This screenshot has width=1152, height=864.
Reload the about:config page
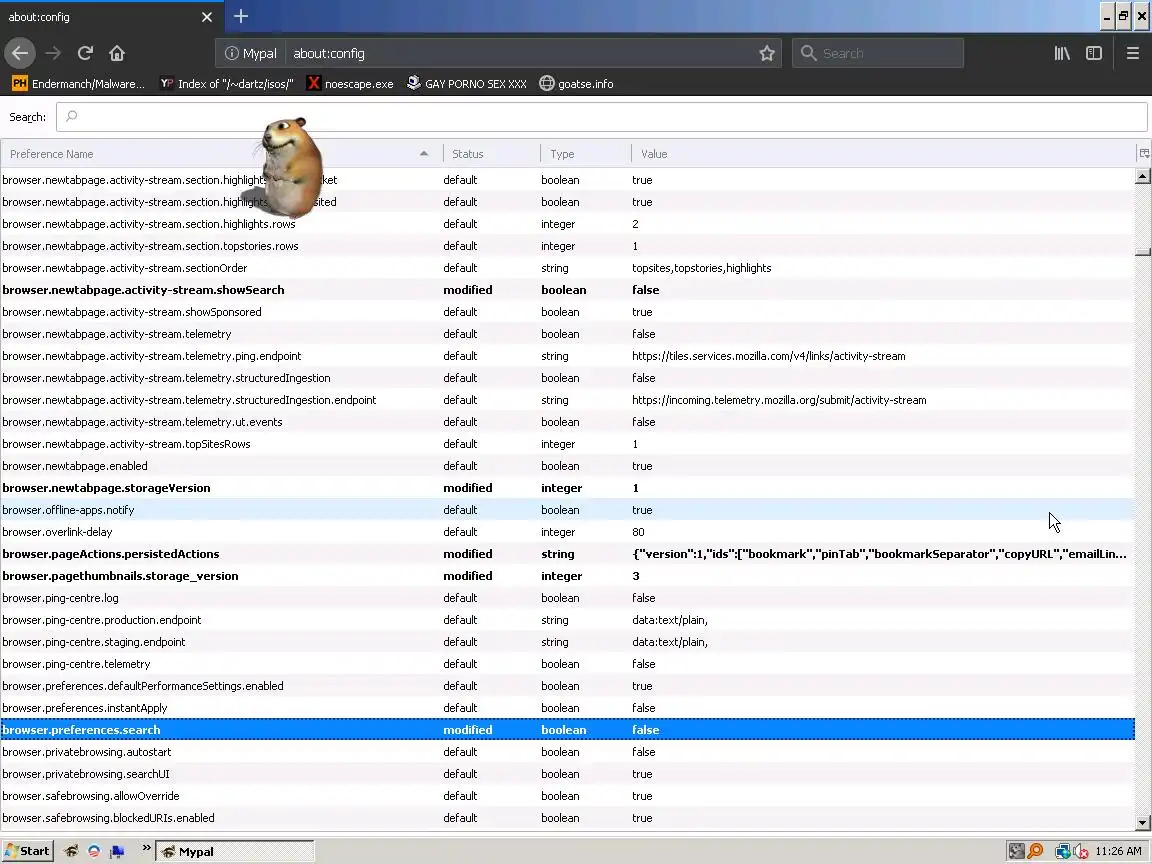85,53
